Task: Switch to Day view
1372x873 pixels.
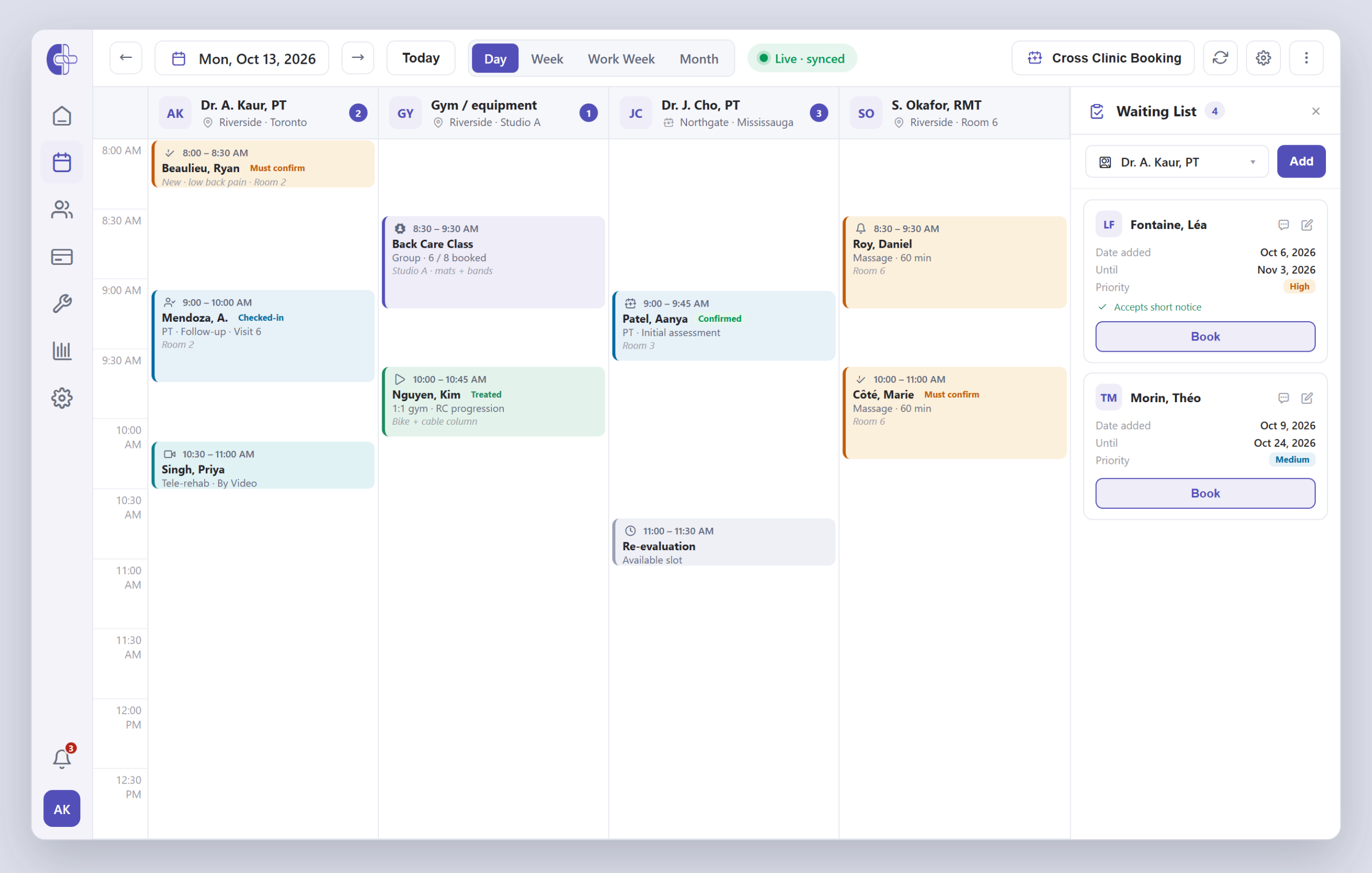Action: pos(495,59)
